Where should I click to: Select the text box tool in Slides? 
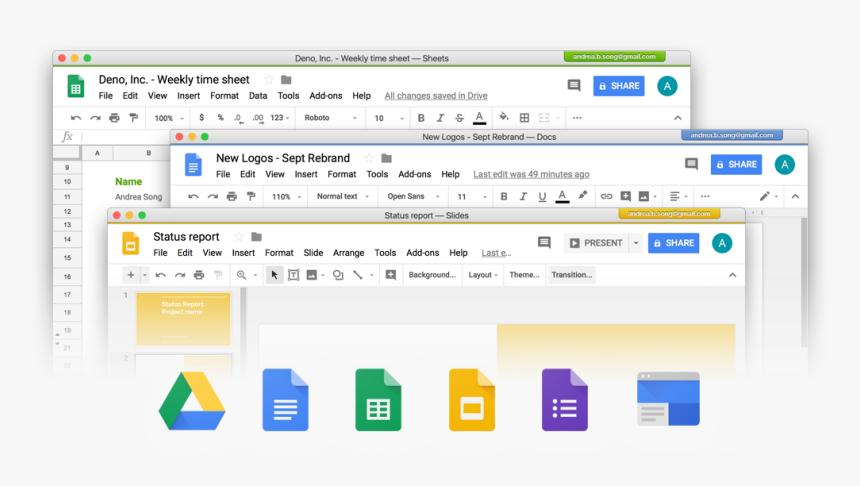tap(293, 275)
